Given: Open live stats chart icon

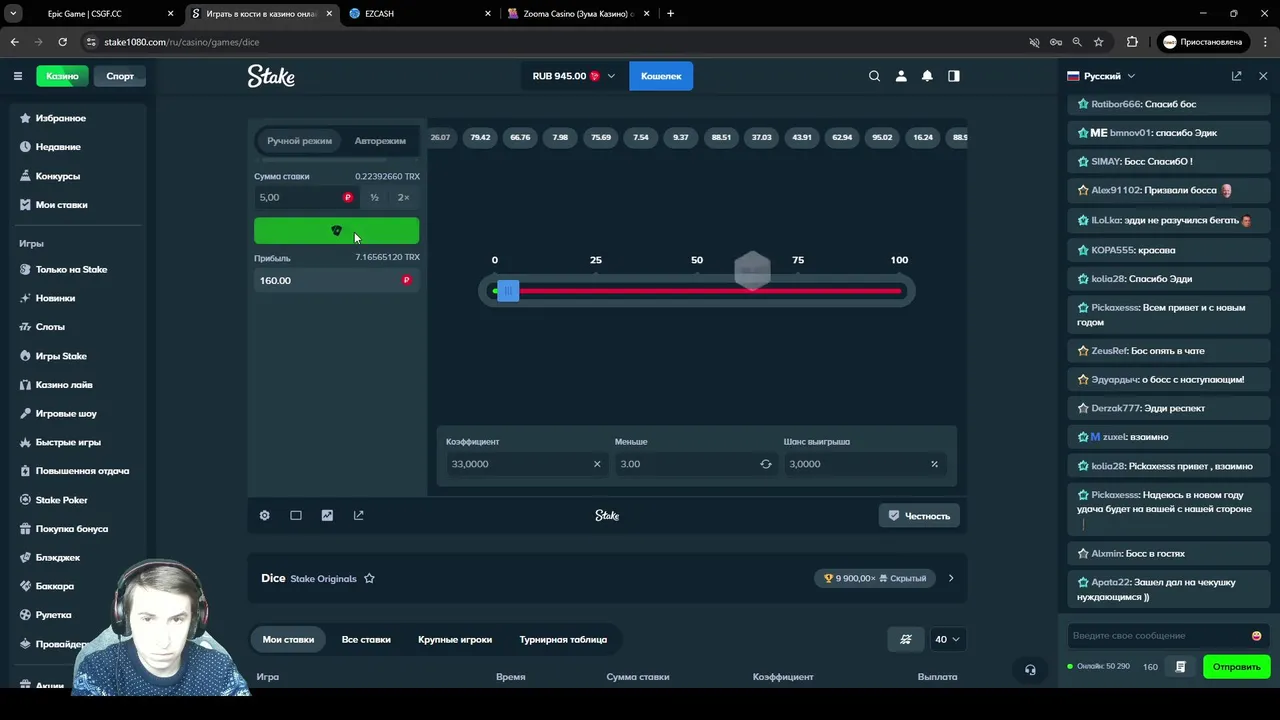Looking at the screenshot, I should click(x=327, y=515).
